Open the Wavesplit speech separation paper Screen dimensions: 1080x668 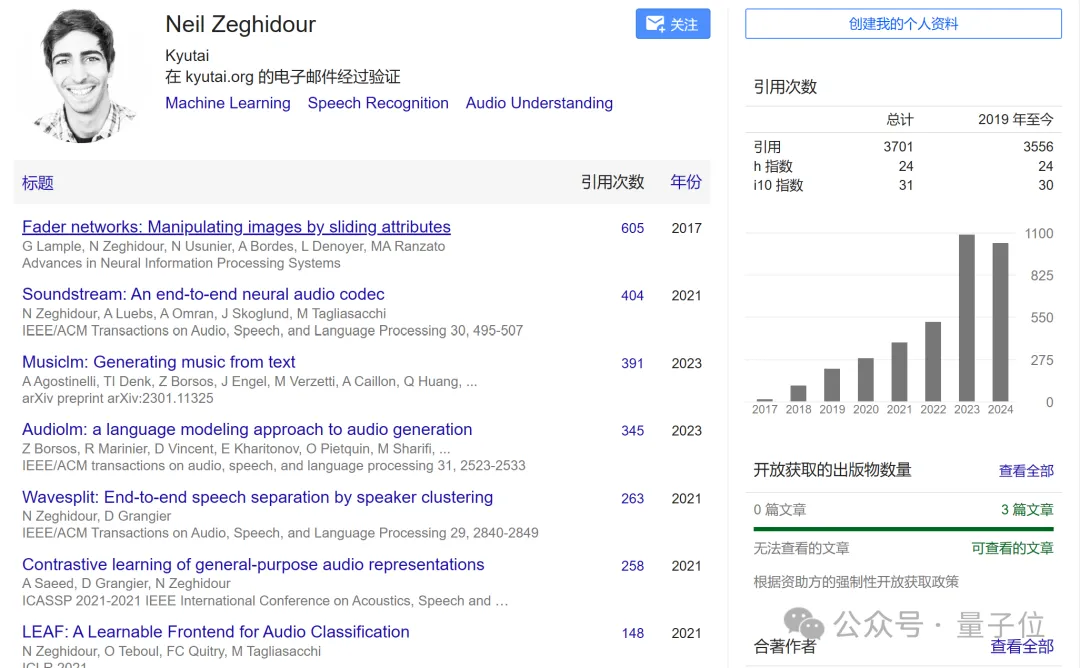point(258,497)
